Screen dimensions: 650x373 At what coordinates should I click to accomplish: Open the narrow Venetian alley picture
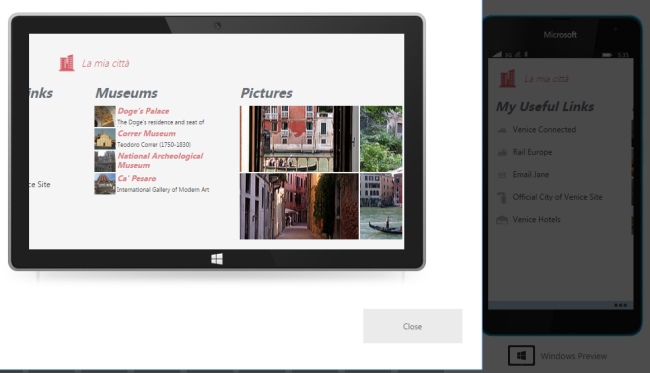299,206
